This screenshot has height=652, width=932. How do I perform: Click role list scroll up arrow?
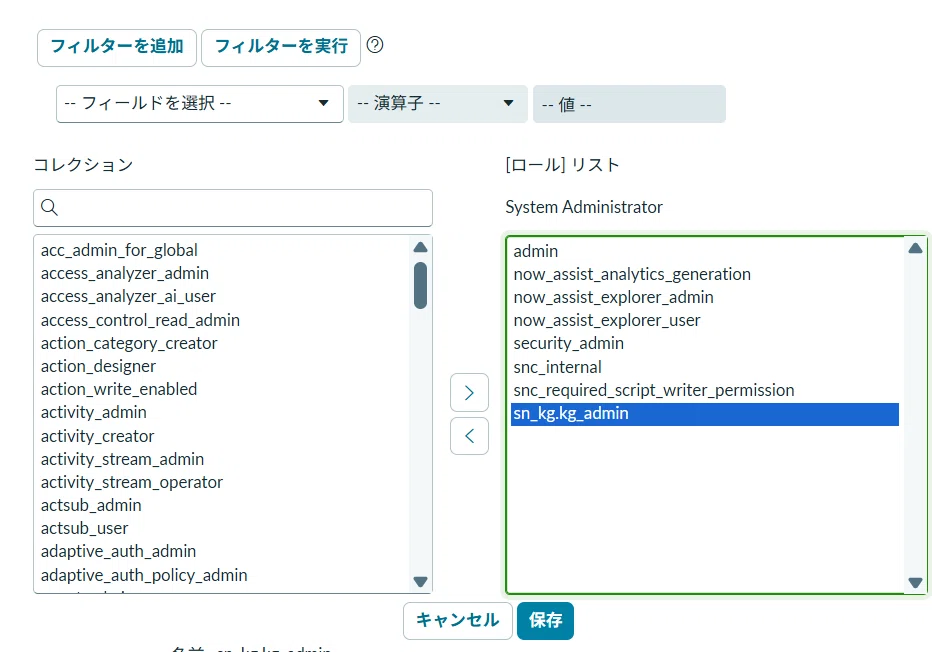tap(915, 248)
